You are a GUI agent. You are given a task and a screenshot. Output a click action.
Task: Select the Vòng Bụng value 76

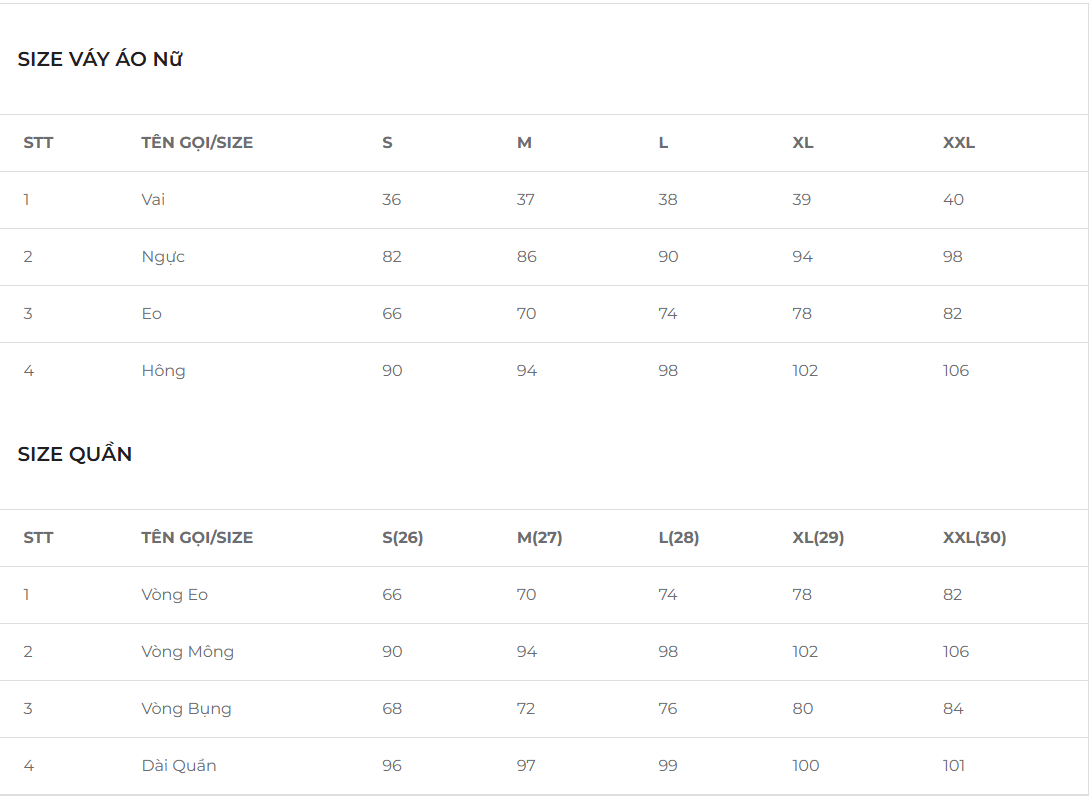(668, 709)
